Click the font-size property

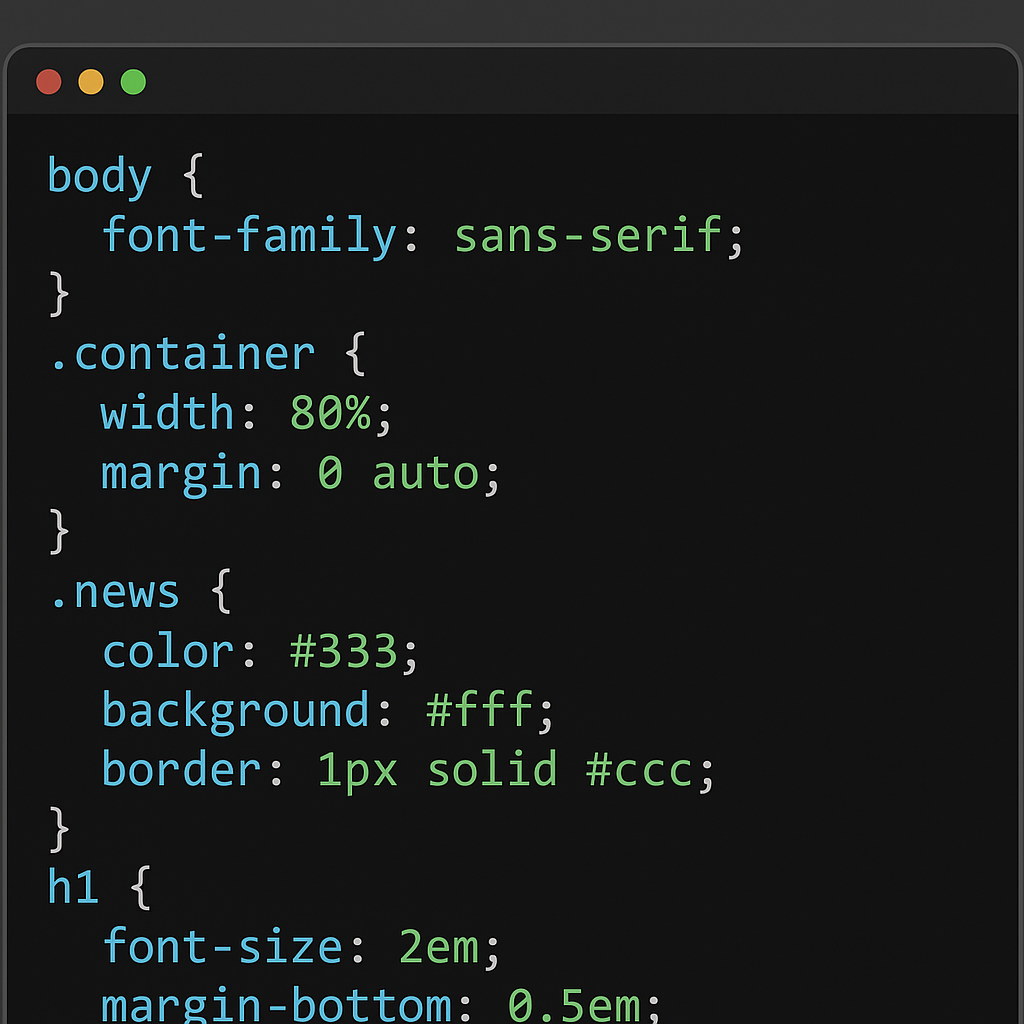(x=222, y=947)
